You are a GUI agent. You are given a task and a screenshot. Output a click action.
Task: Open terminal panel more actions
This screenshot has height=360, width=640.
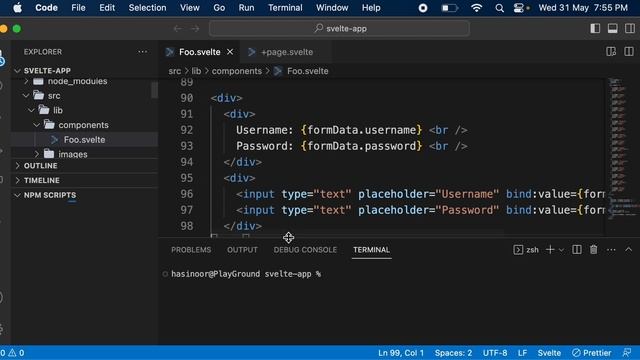tap(611, 250)
